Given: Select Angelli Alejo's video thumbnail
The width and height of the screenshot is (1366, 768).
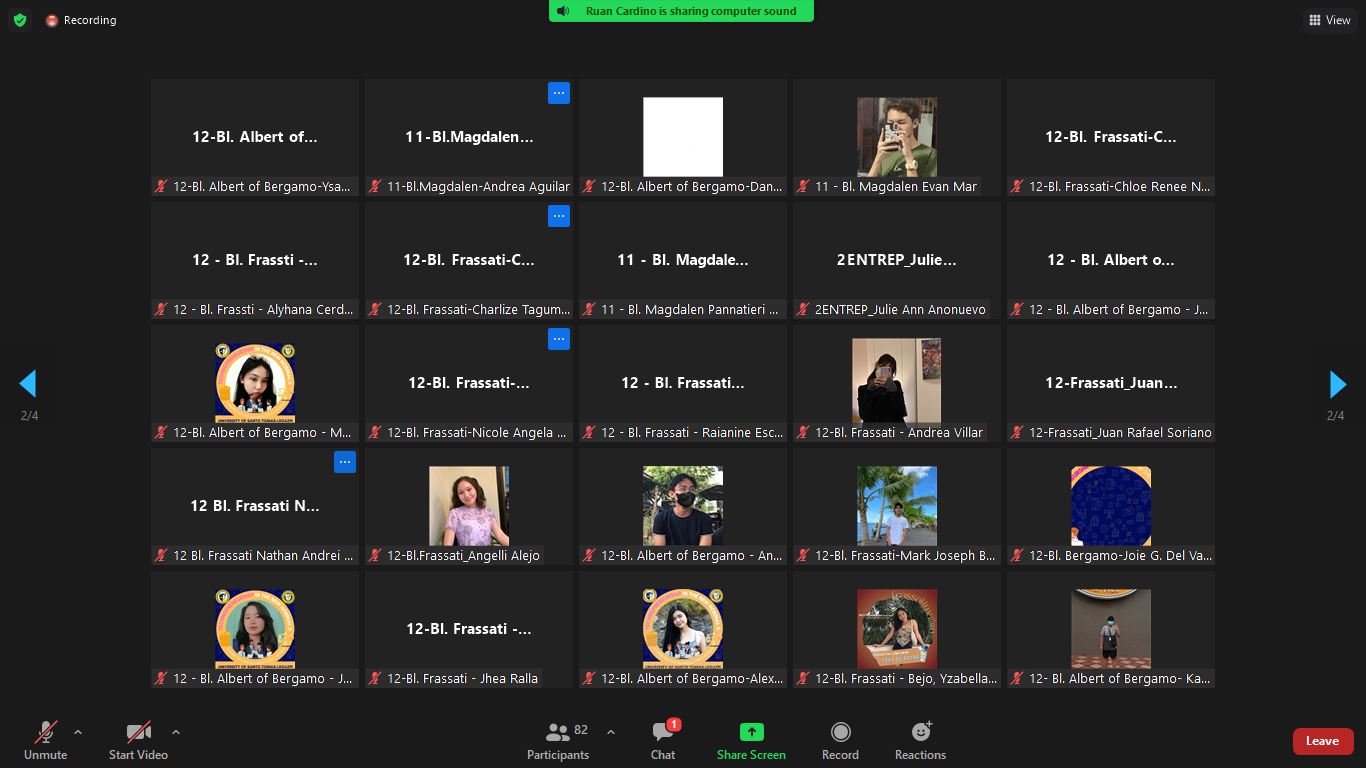Looking at the screenshot, I should [469, 506].
